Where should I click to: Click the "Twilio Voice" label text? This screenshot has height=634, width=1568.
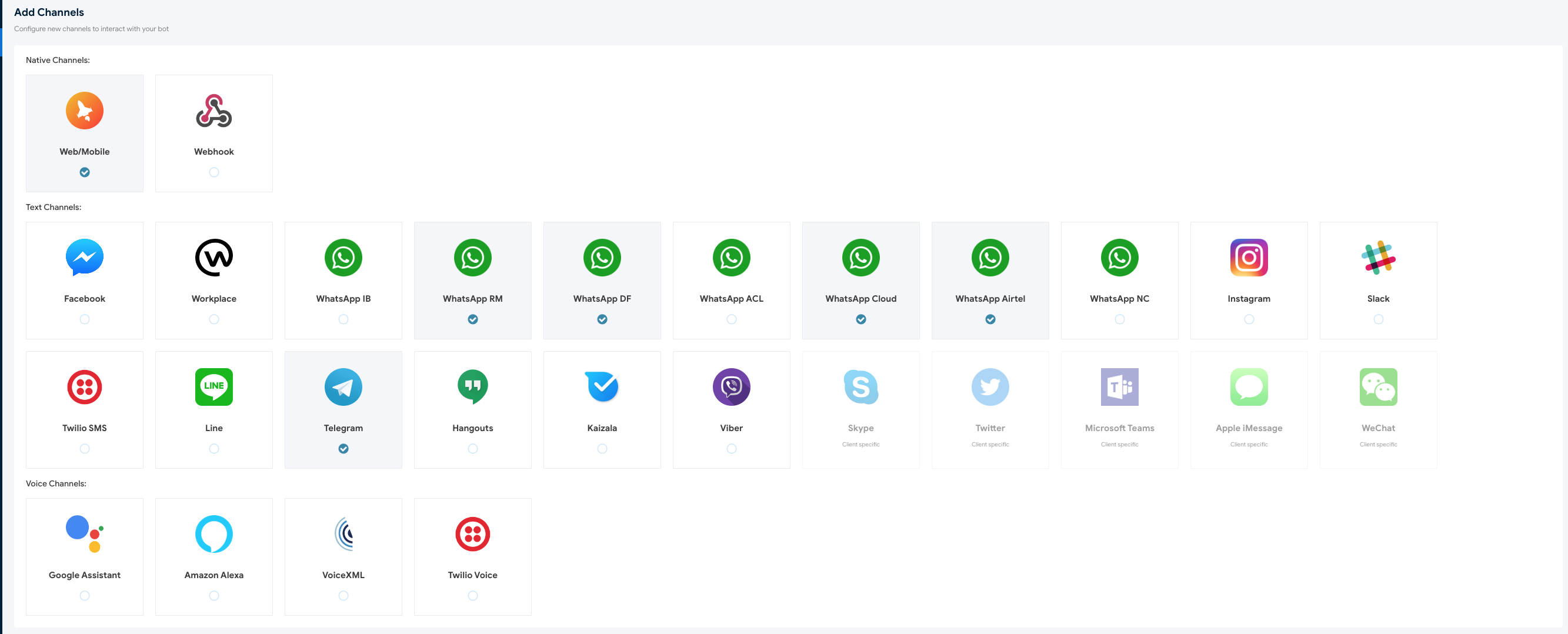coord(473,575)
